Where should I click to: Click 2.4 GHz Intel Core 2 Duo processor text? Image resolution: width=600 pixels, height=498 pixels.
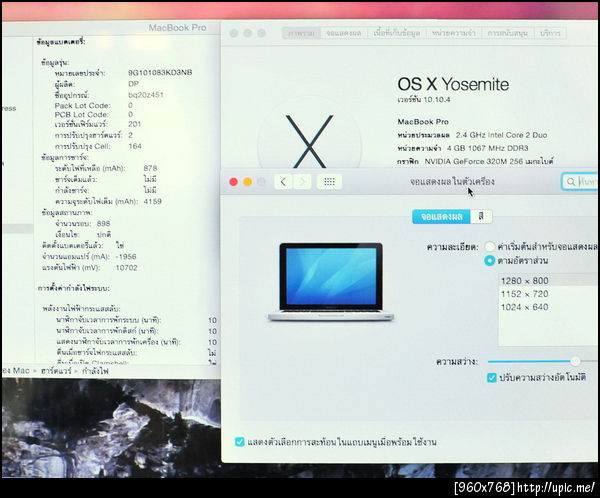[501, 135]
